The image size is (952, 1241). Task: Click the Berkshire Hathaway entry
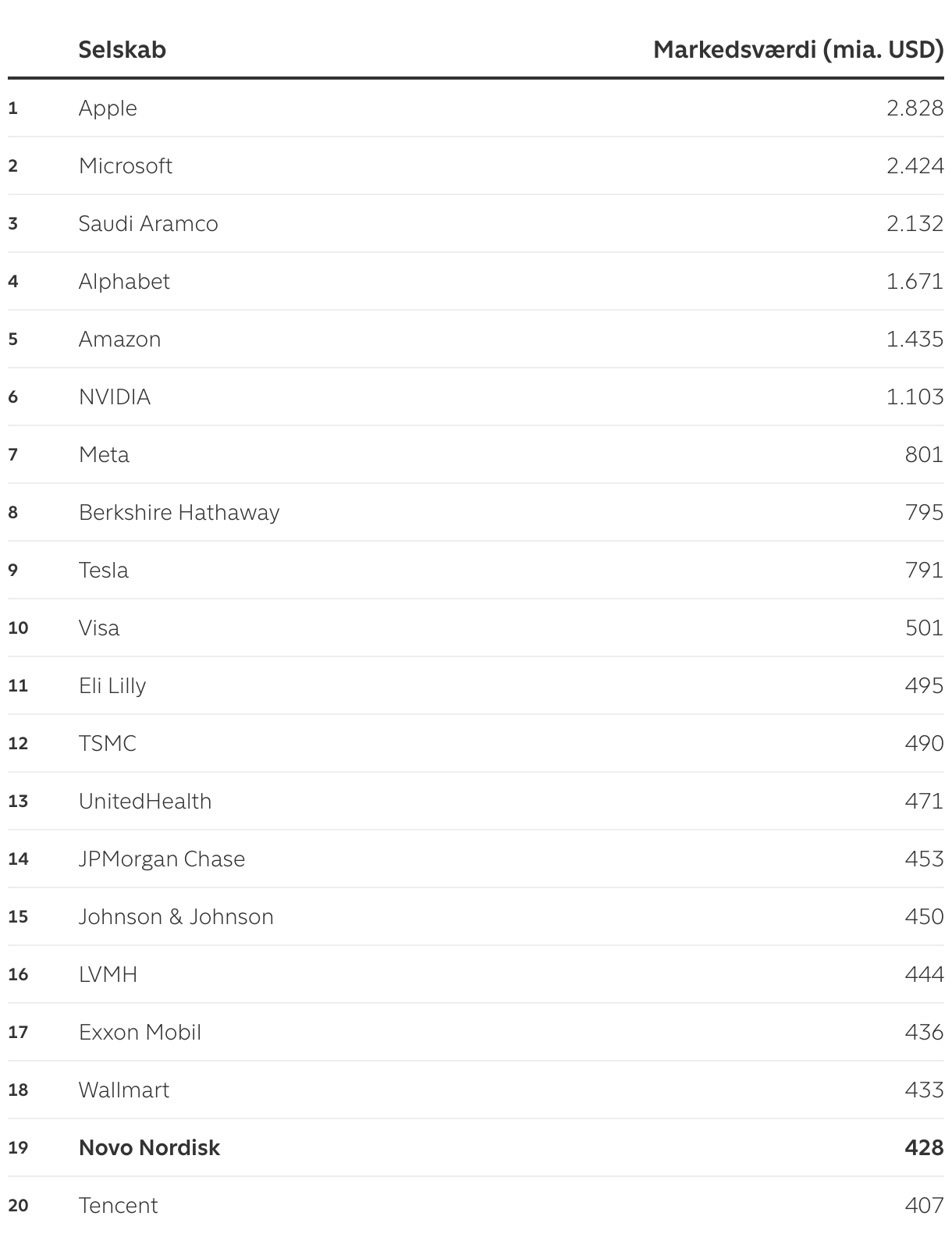click(x=179, y=512)
